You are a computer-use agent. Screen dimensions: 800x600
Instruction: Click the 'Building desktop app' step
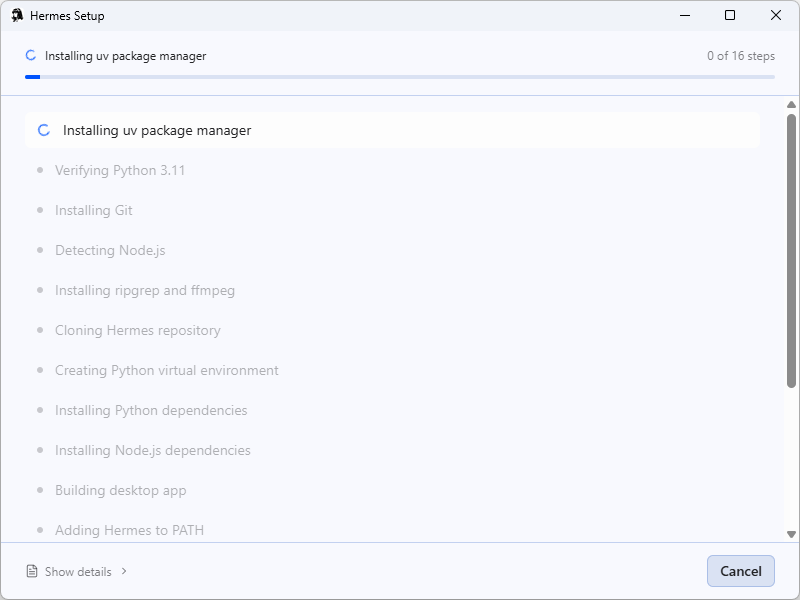[x=120, y=490]
